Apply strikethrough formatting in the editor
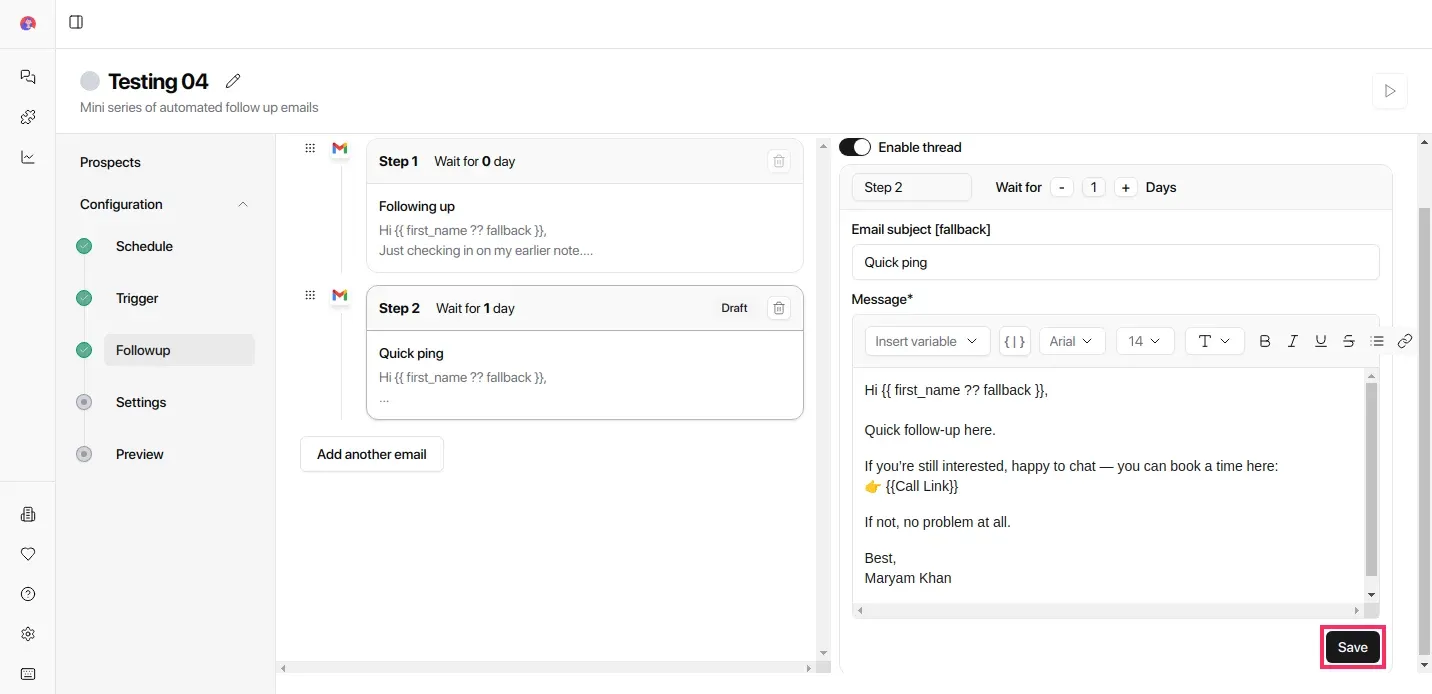The image size is (1432, 694). (x=1348, y=341)
